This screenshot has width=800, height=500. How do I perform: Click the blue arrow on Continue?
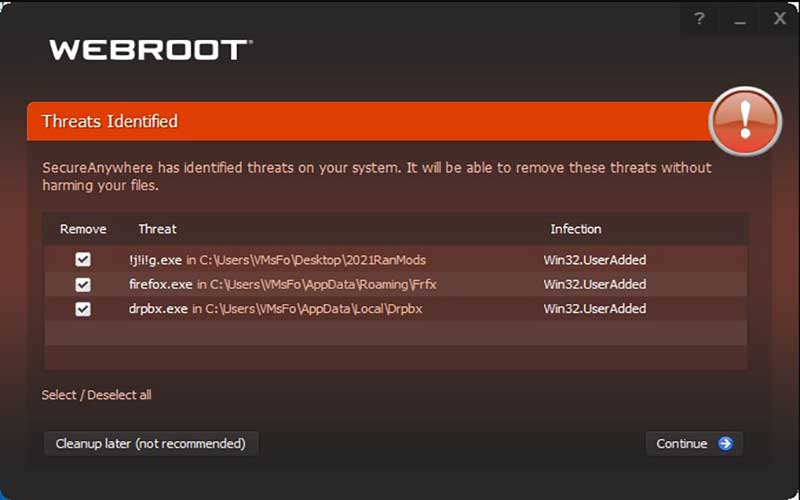[x=725, y=444]
